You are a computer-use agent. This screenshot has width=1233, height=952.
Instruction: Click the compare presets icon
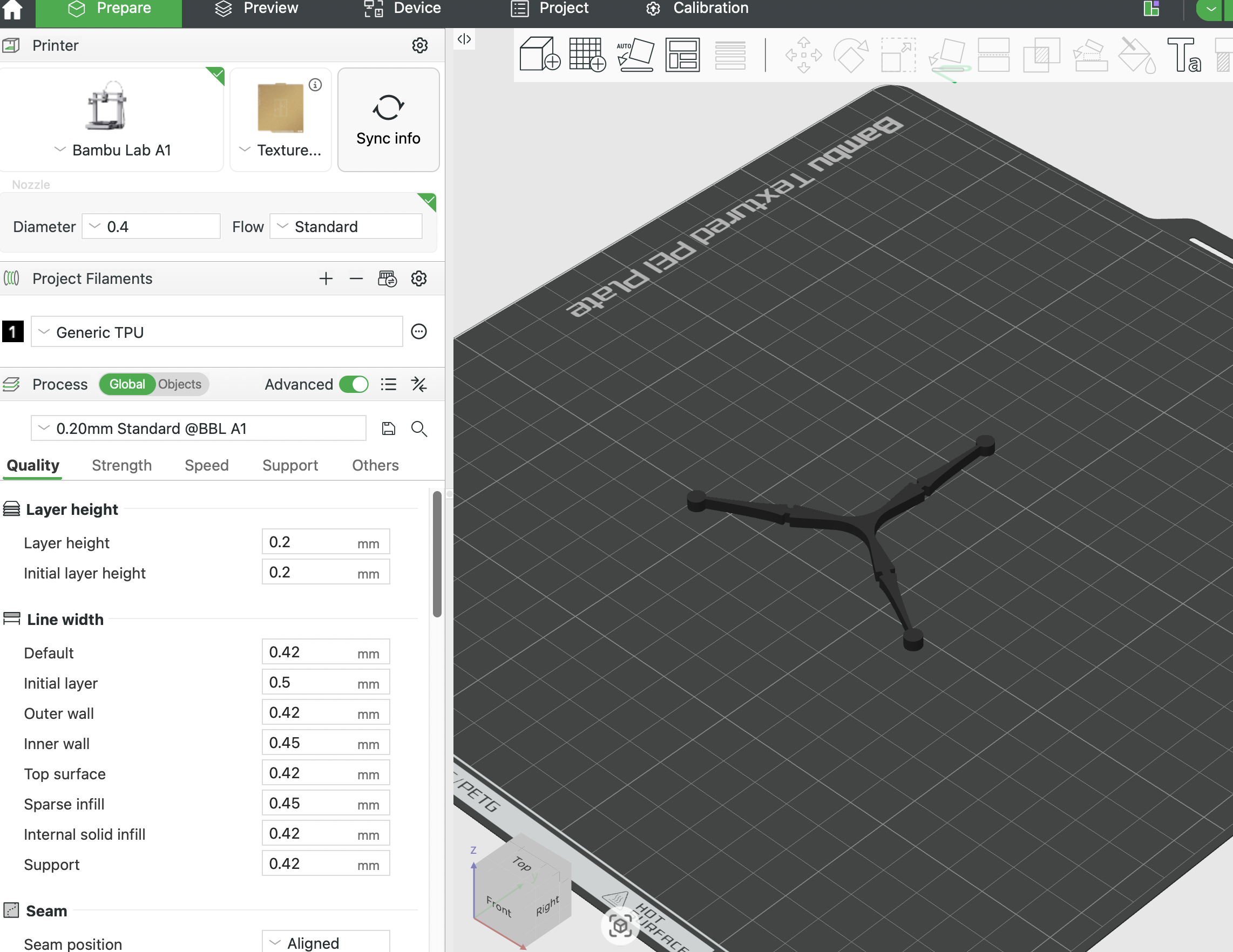[x=419, y=384]
